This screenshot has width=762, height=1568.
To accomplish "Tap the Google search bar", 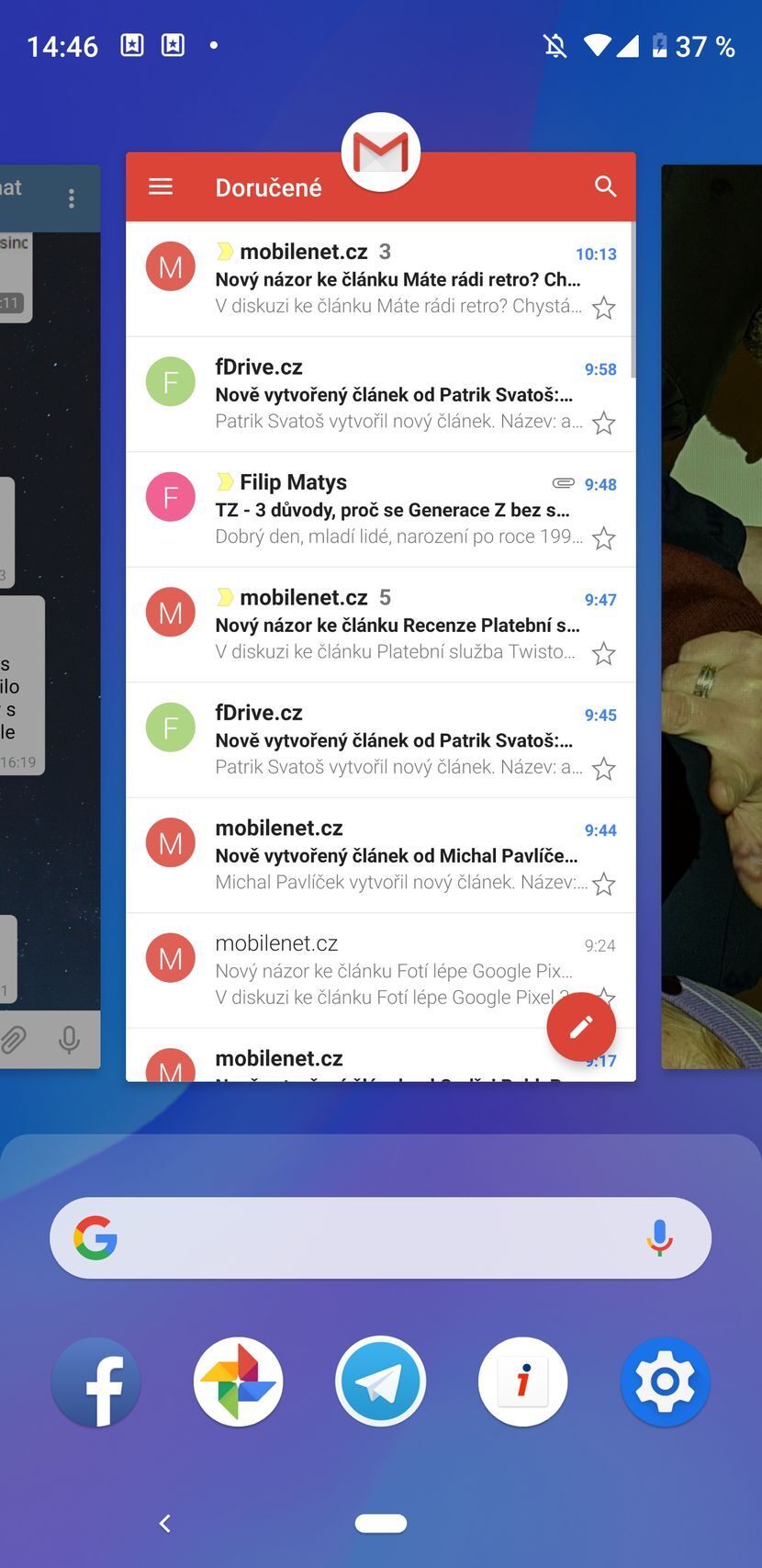I will 367,1238.
